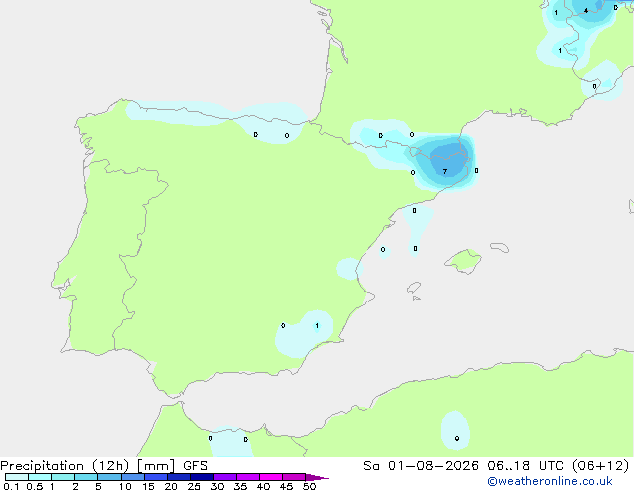Select the legend swatch between 0.5 and 1

40,477
